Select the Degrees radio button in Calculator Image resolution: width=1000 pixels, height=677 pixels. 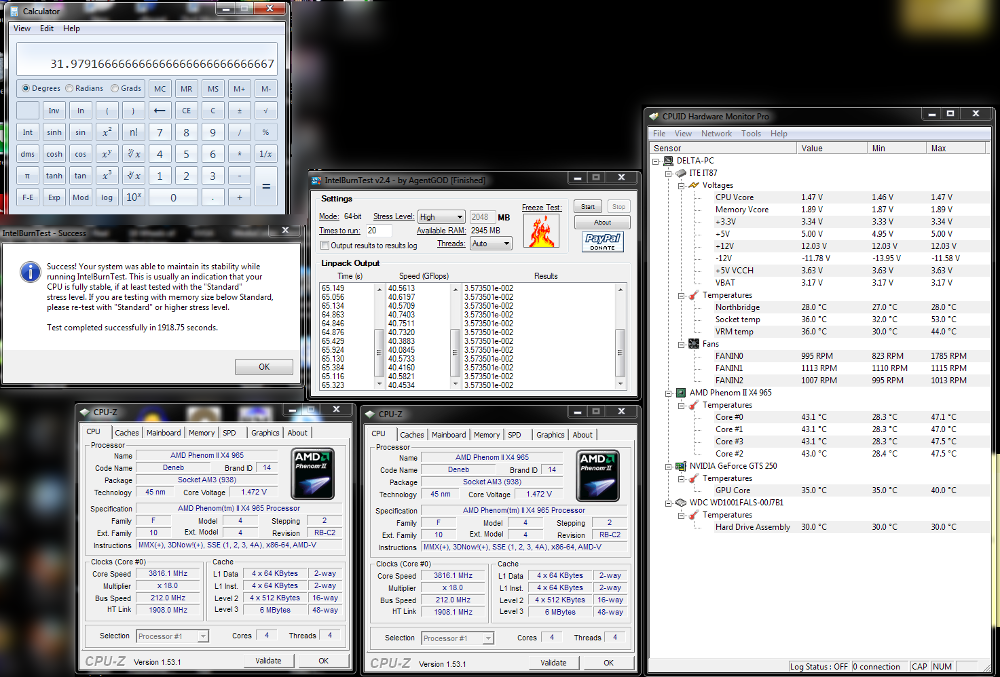tap(26, 88)
